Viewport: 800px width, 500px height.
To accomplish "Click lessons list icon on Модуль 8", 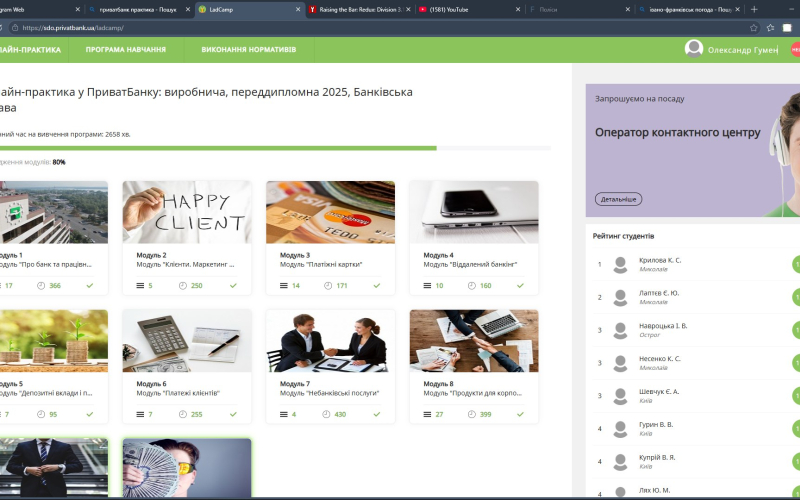I will click(x=427, y=414).
